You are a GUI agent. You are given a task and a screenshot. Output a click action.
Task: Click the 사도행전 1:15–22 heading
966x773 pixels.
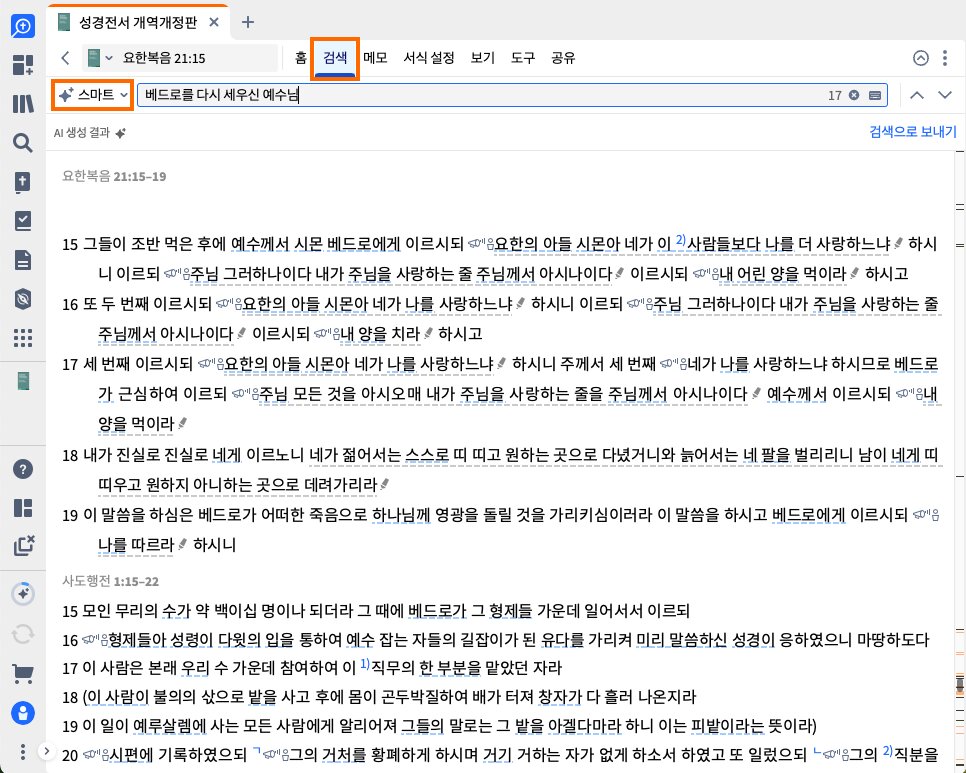110,581
